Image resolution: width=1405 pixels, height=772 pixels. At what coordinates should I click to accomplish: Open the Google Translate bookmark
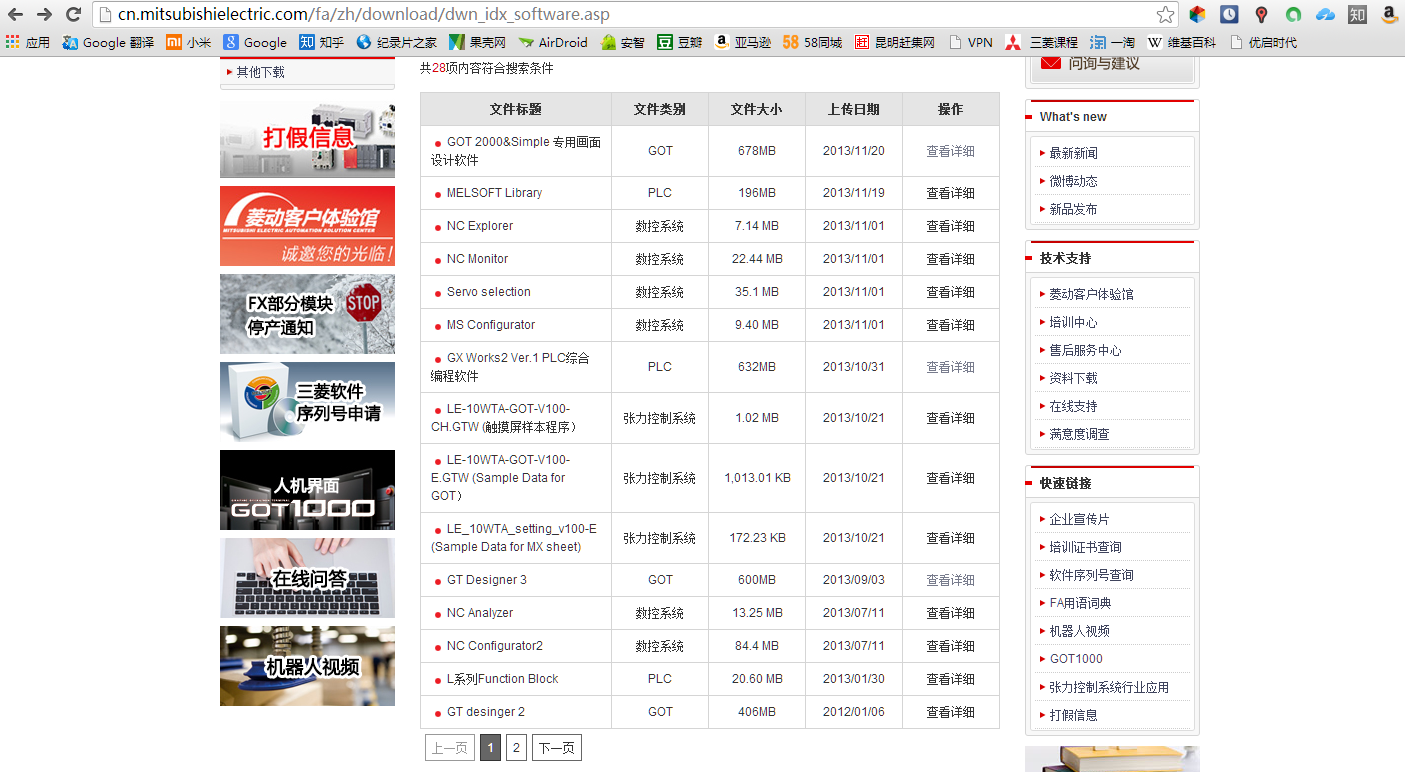pyautogui.click(x=108, y=42)
